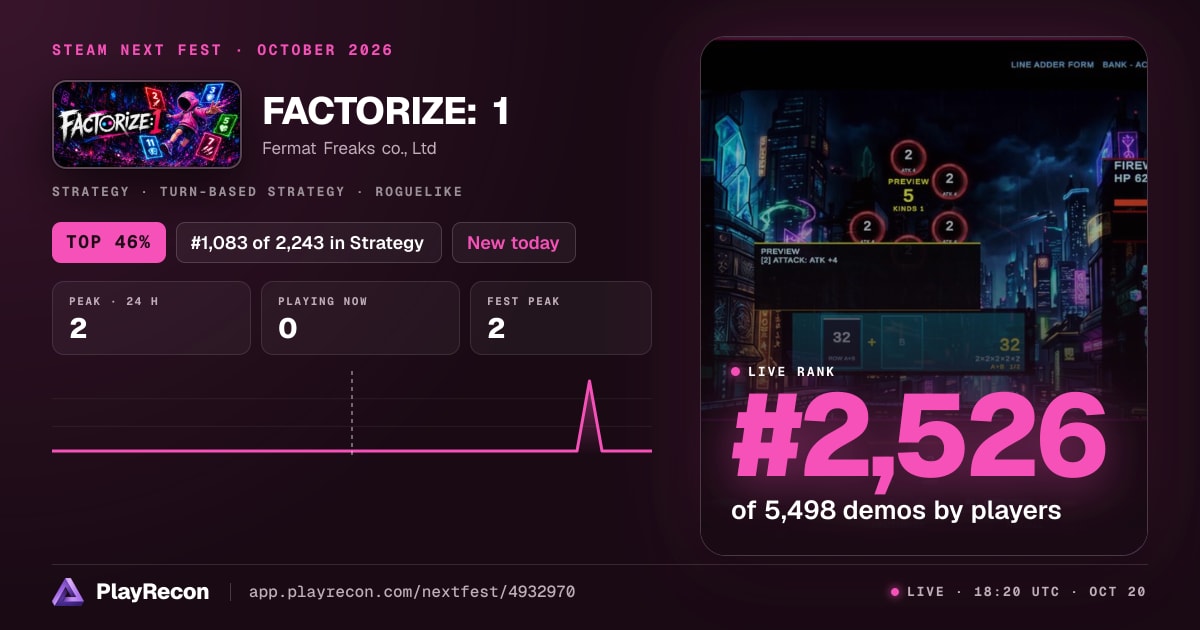Click the large #2,526 live rank number

[x=919, y=437]
